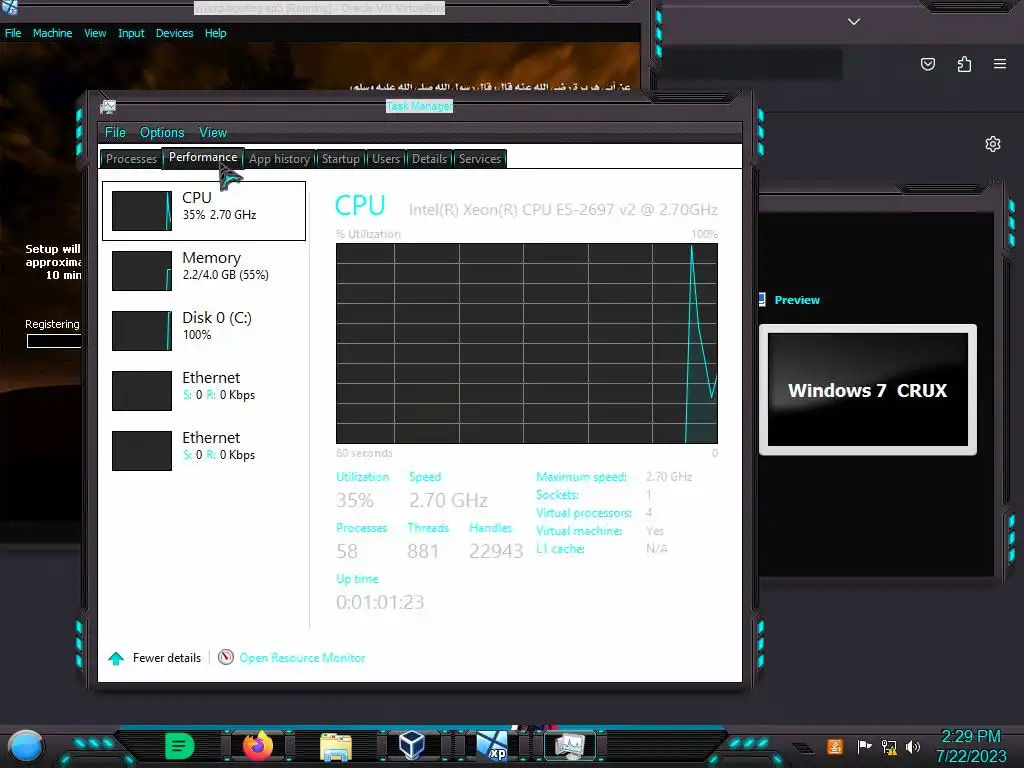Click the volume speaker tray icon
The width and height of the screenshot is (1024, 768).
click(x=913, y=746)
